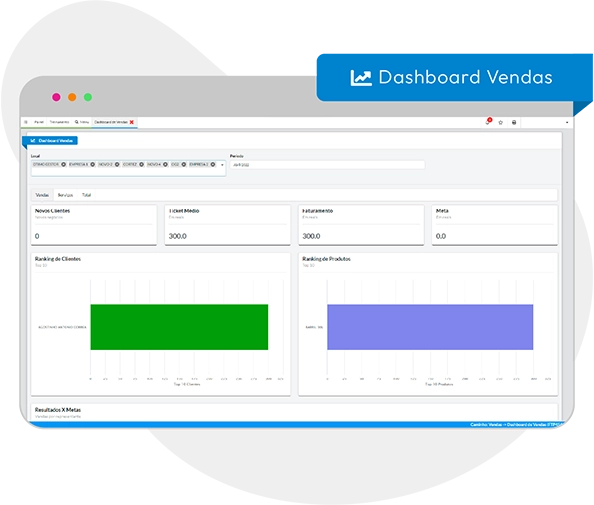The height and width of the screenshot is (505, 594).
Task: Open the Menu search tab
Action: point(82,122)
